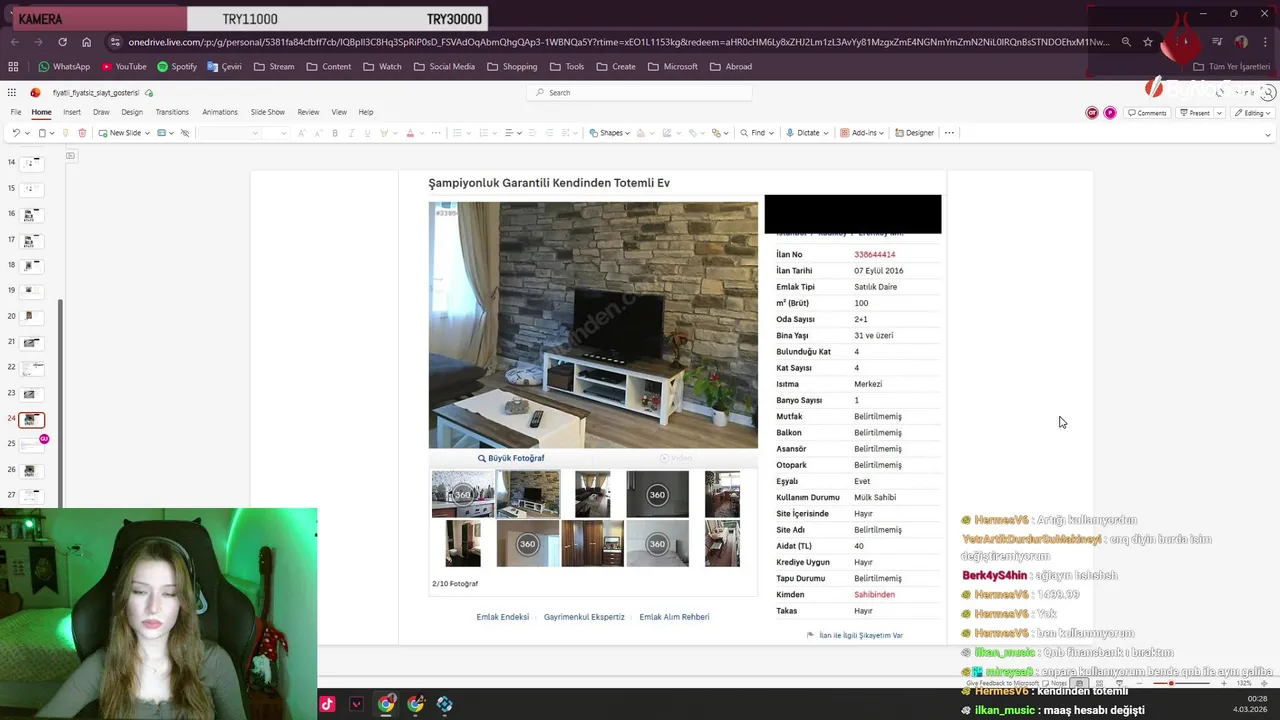
Task: Switch to the Insert ribbon tab
Action: tap(72, 112)
